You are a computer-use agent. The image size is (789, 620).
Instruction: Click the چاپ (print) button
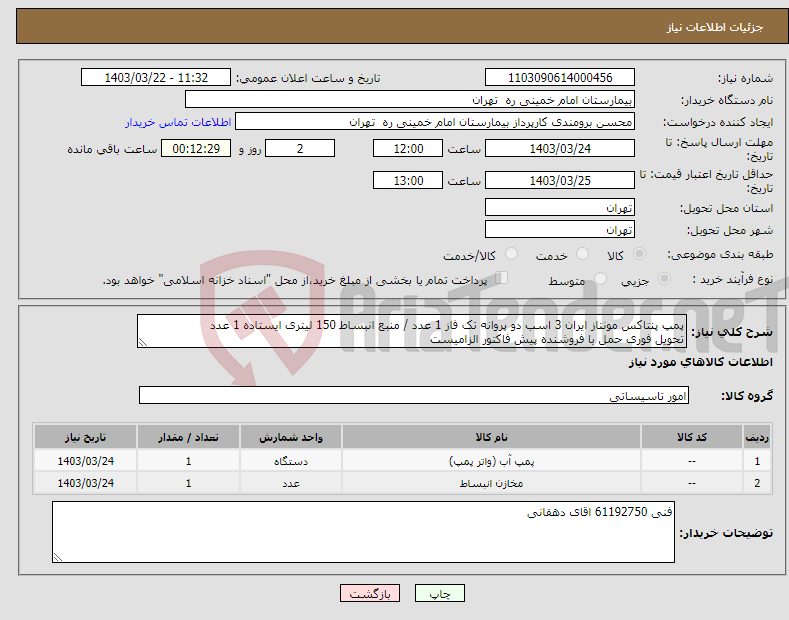(439, 593)
